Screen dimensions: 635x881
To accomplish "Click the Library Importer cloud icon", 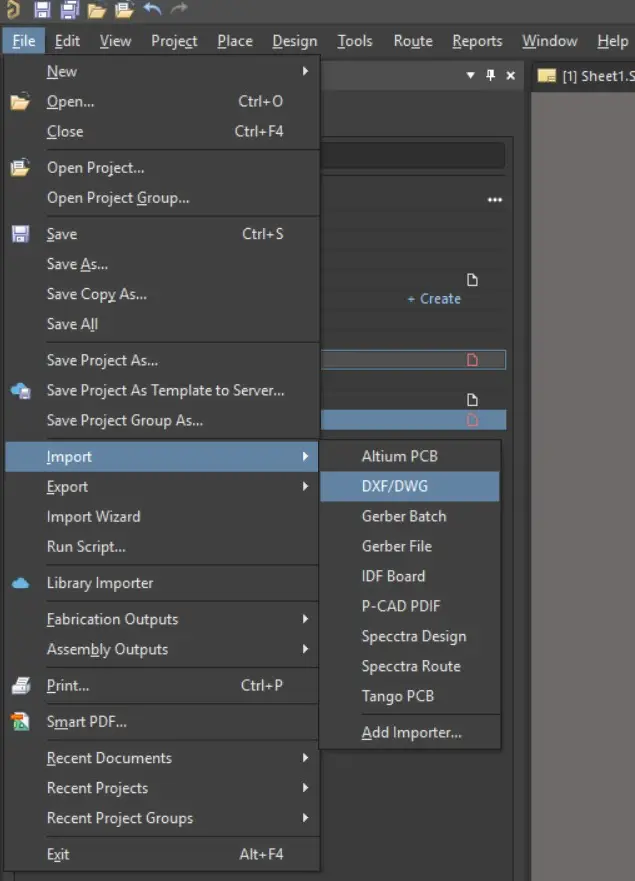I will click(20, 583).
